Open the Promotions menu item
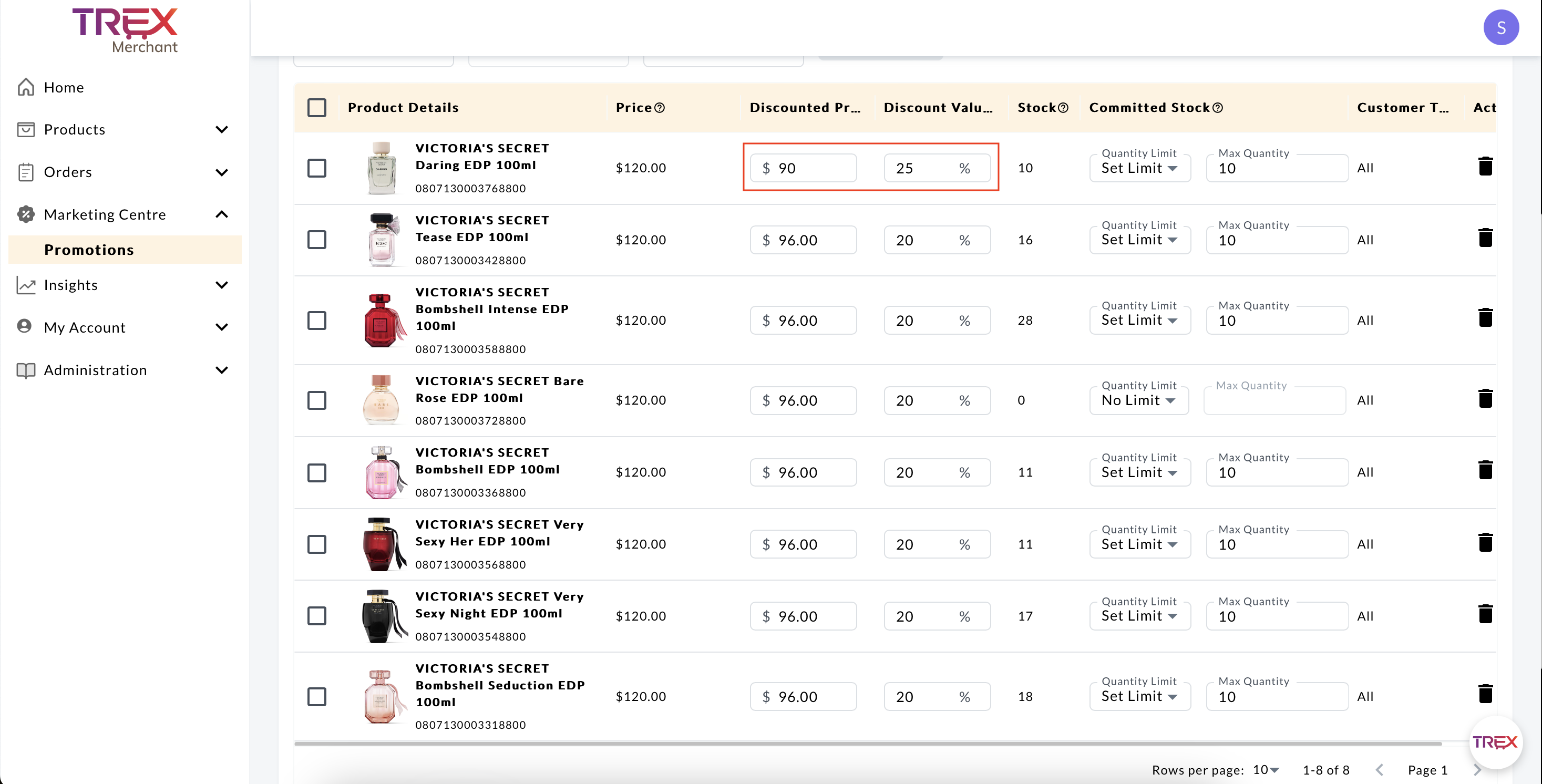Viewport: 1542px width, 784px height. (x=89, y=250)
